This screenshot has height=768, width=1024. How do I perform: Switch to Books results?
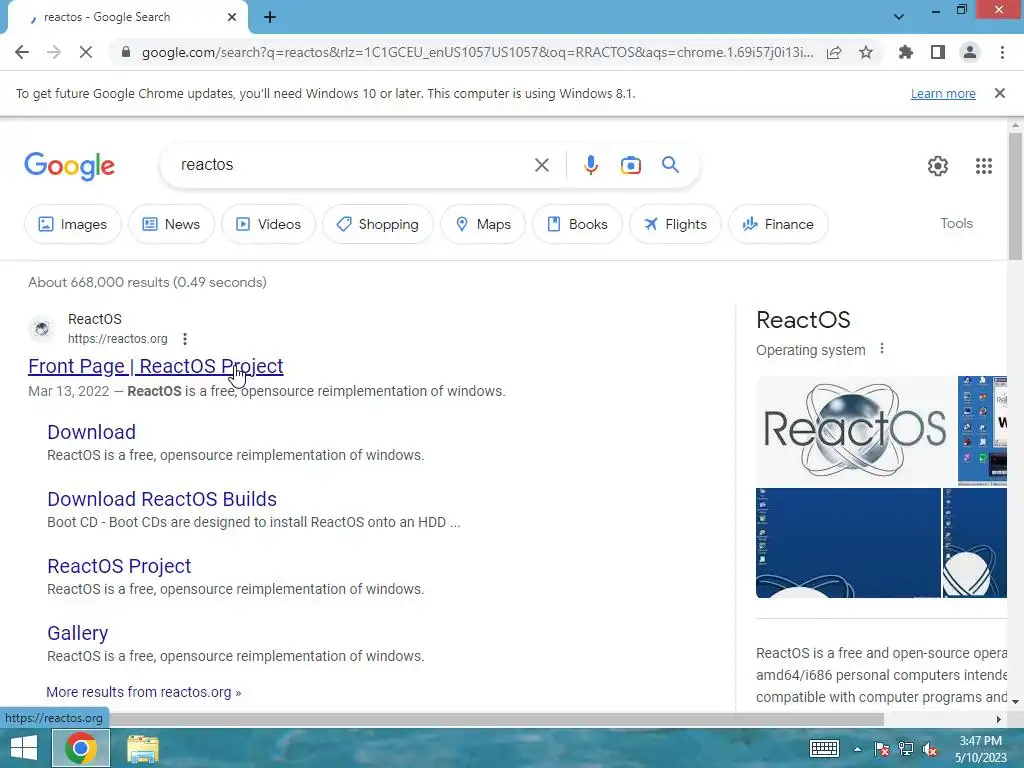pos(577,224)
